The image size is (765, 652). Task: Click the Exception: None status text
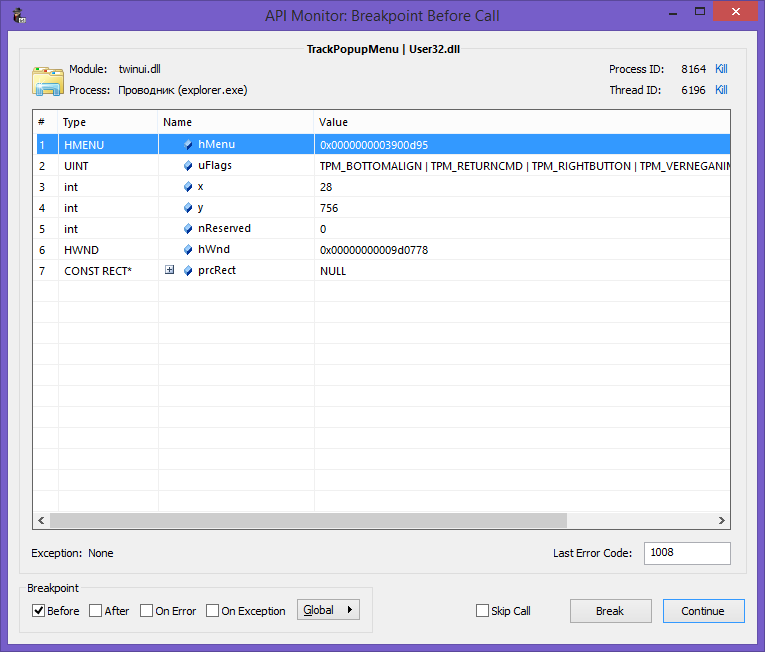(x=72, y=553)
